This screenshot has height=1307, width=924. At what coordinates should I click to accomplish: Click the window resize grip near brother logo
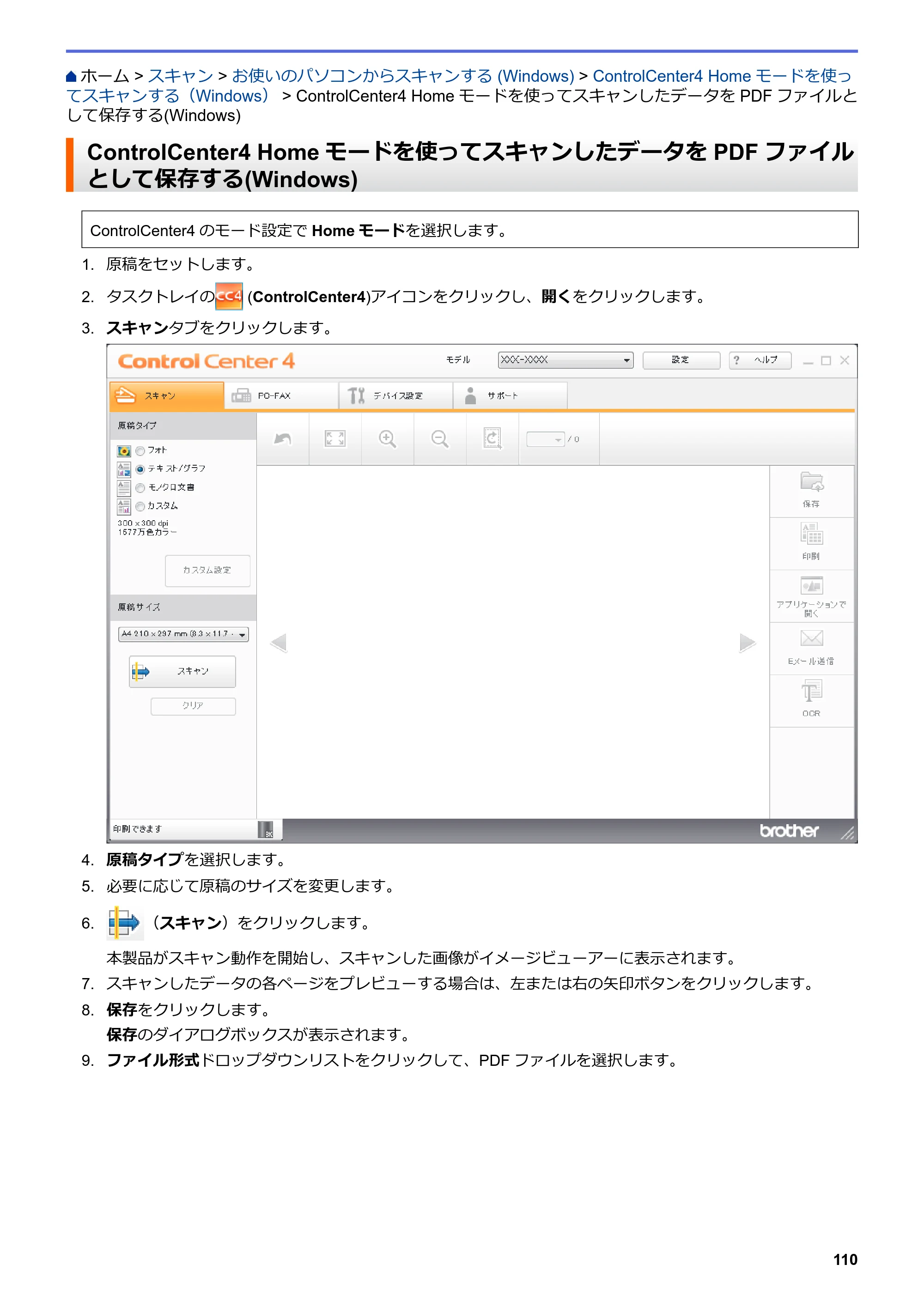[x=848, y=833]
